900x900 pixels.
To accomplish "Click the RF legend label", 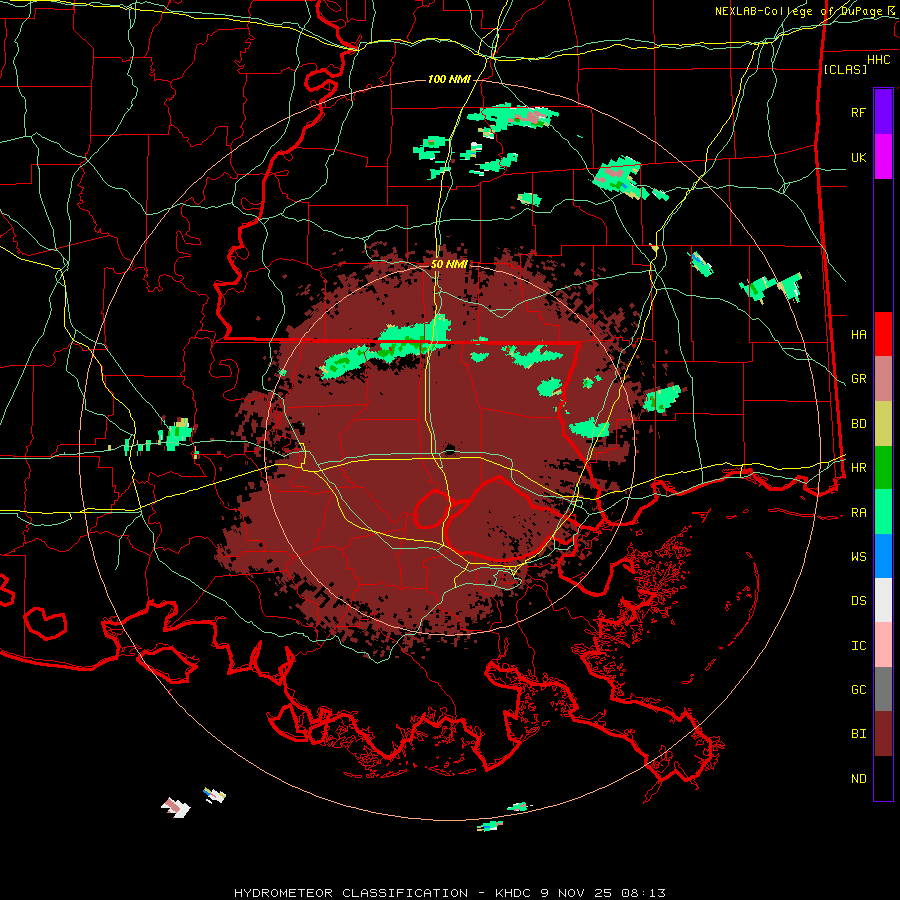I will point(858,112).
